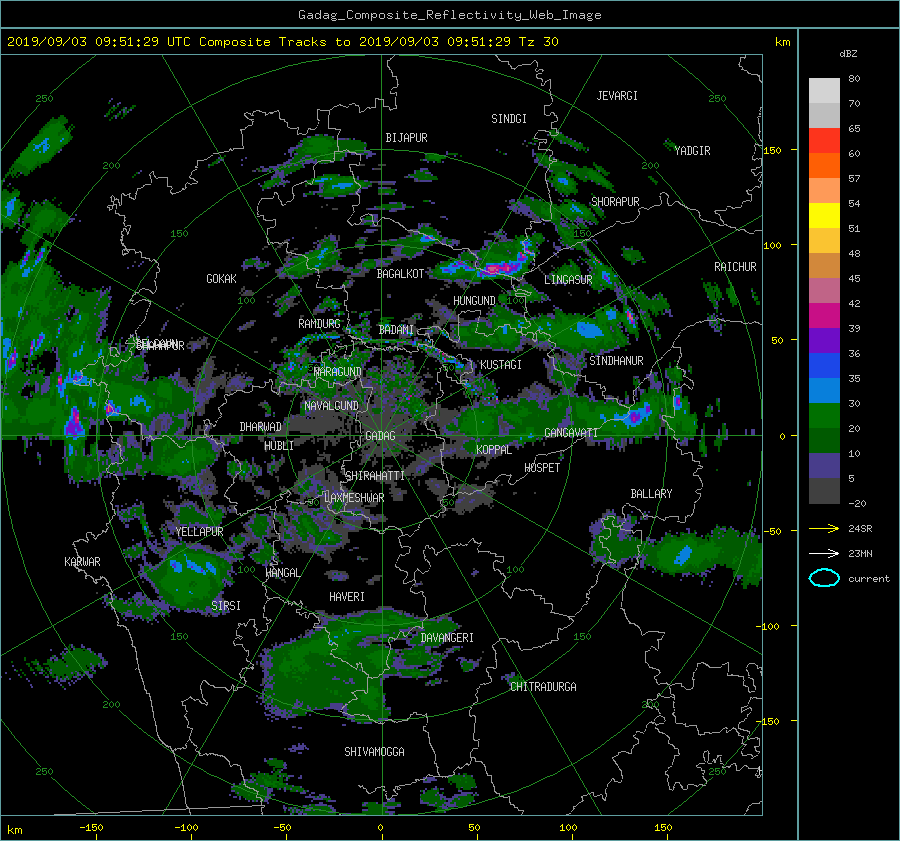Click the HUNGUND city label

tap(474, 301)
